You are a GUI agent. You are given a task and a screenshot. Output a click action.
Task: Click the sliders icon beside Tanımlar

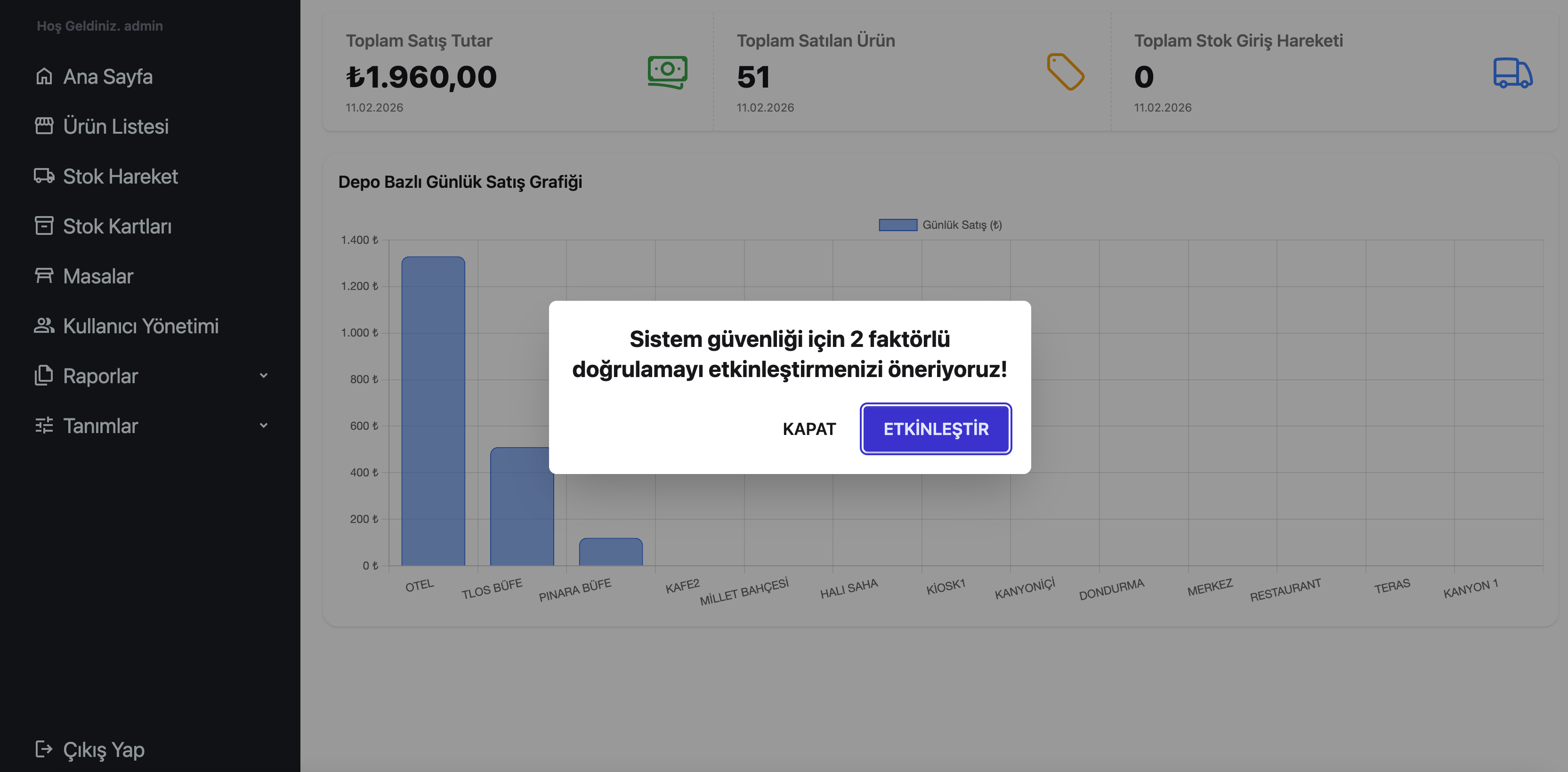click(44, 425)
